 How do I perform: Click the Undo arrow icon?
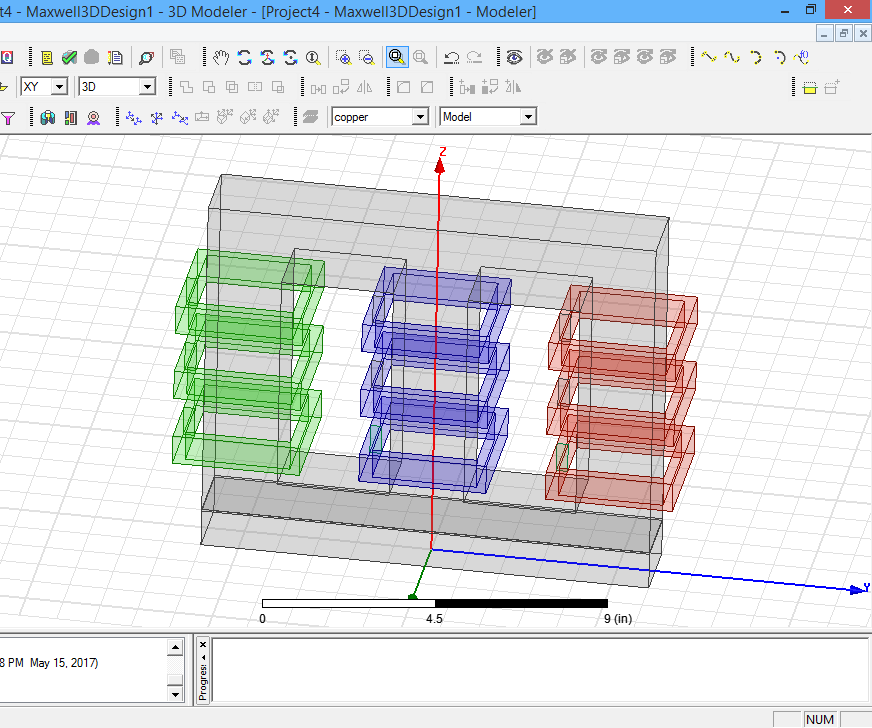point(451,57)
